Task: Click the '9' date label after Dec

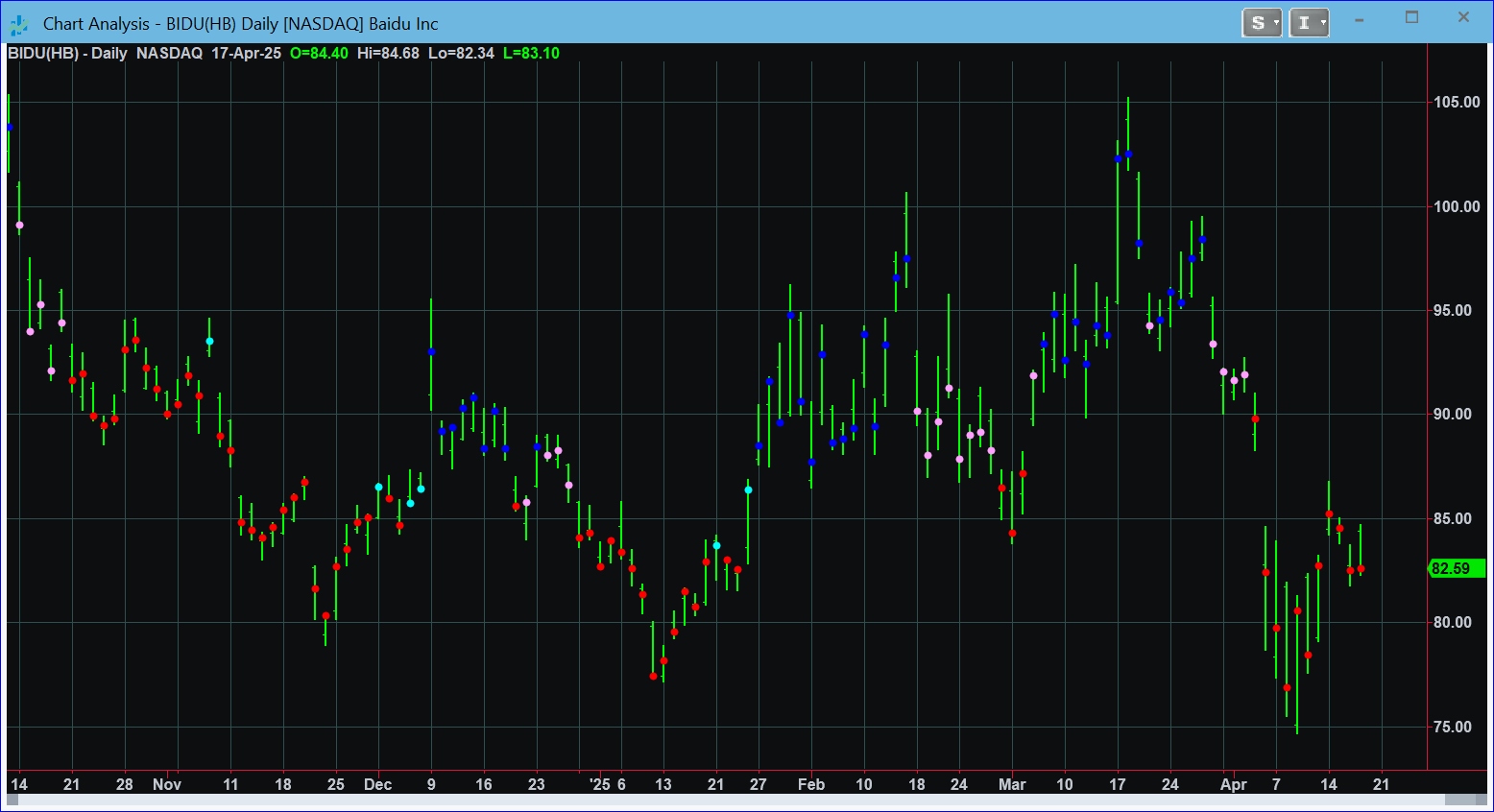Action: click(431, 784)
